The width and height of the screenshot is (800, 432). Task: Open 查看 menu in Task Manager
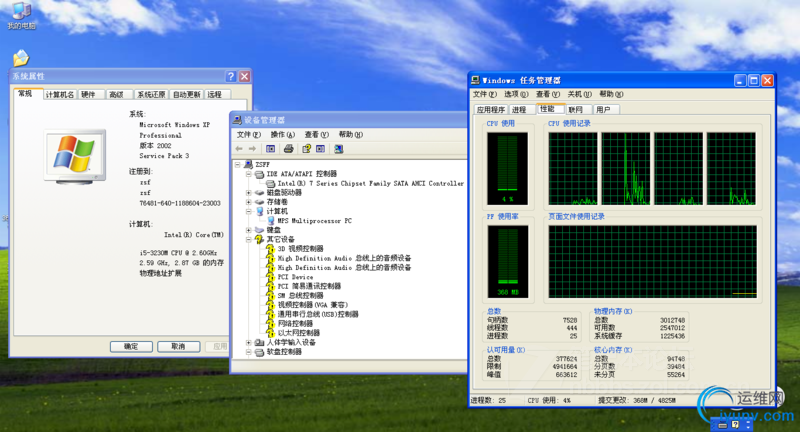[x=547, y=94]
